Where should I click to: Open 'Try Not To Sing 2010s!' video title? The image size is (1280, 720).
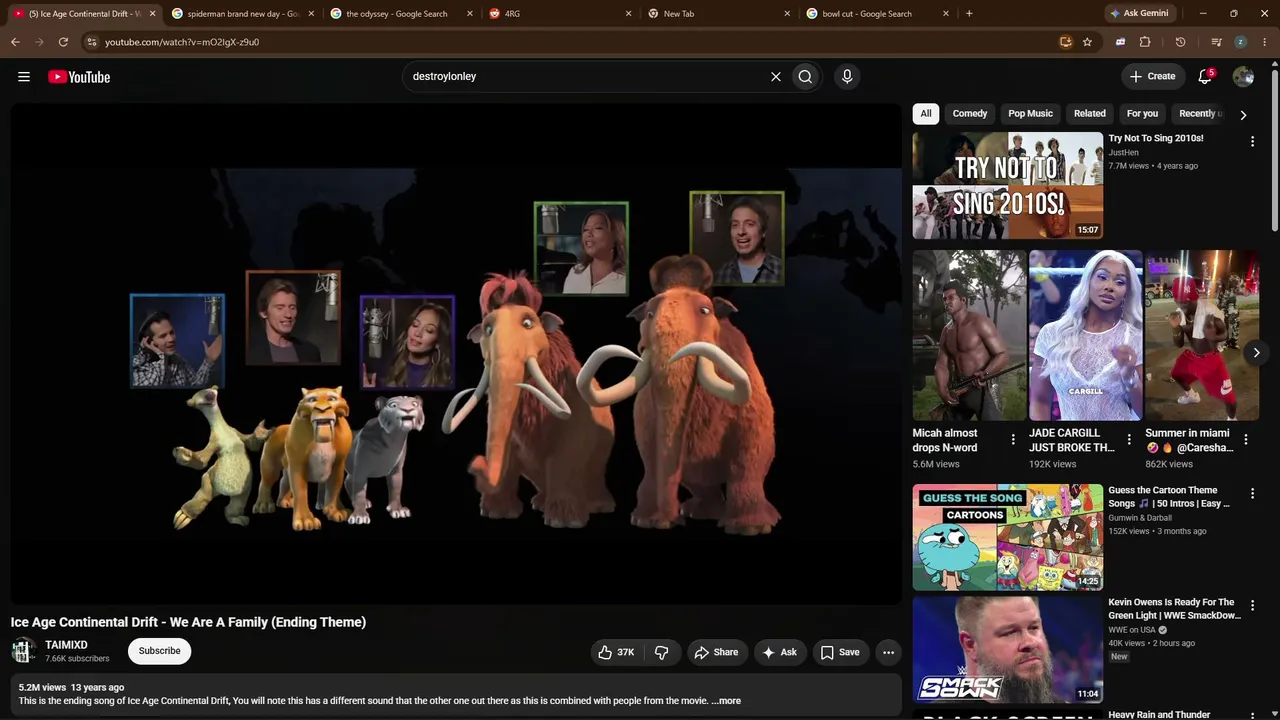pos(1156,138)
